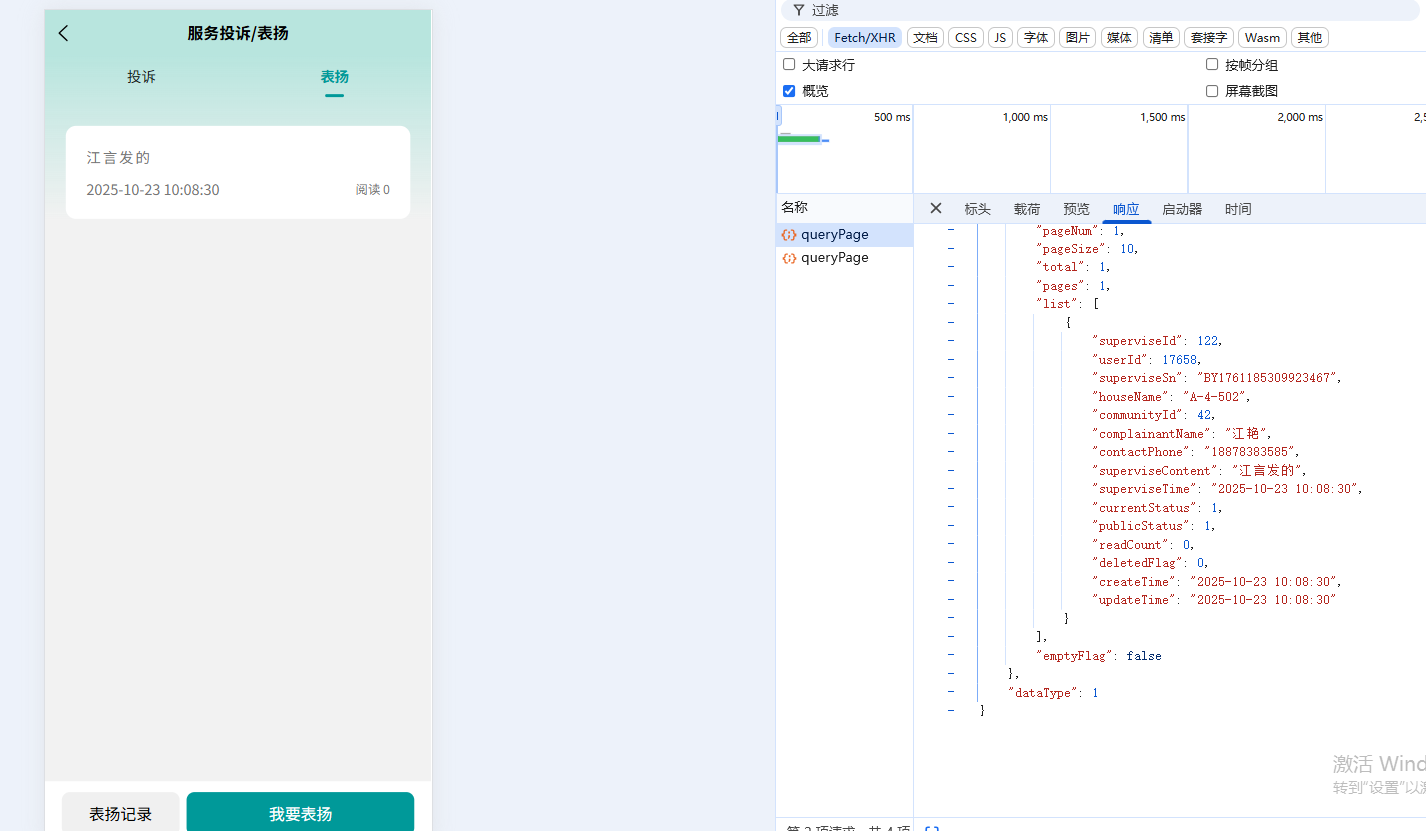Select the second queryPage request
Screen dimensions: 1426x831
[834, 258]
